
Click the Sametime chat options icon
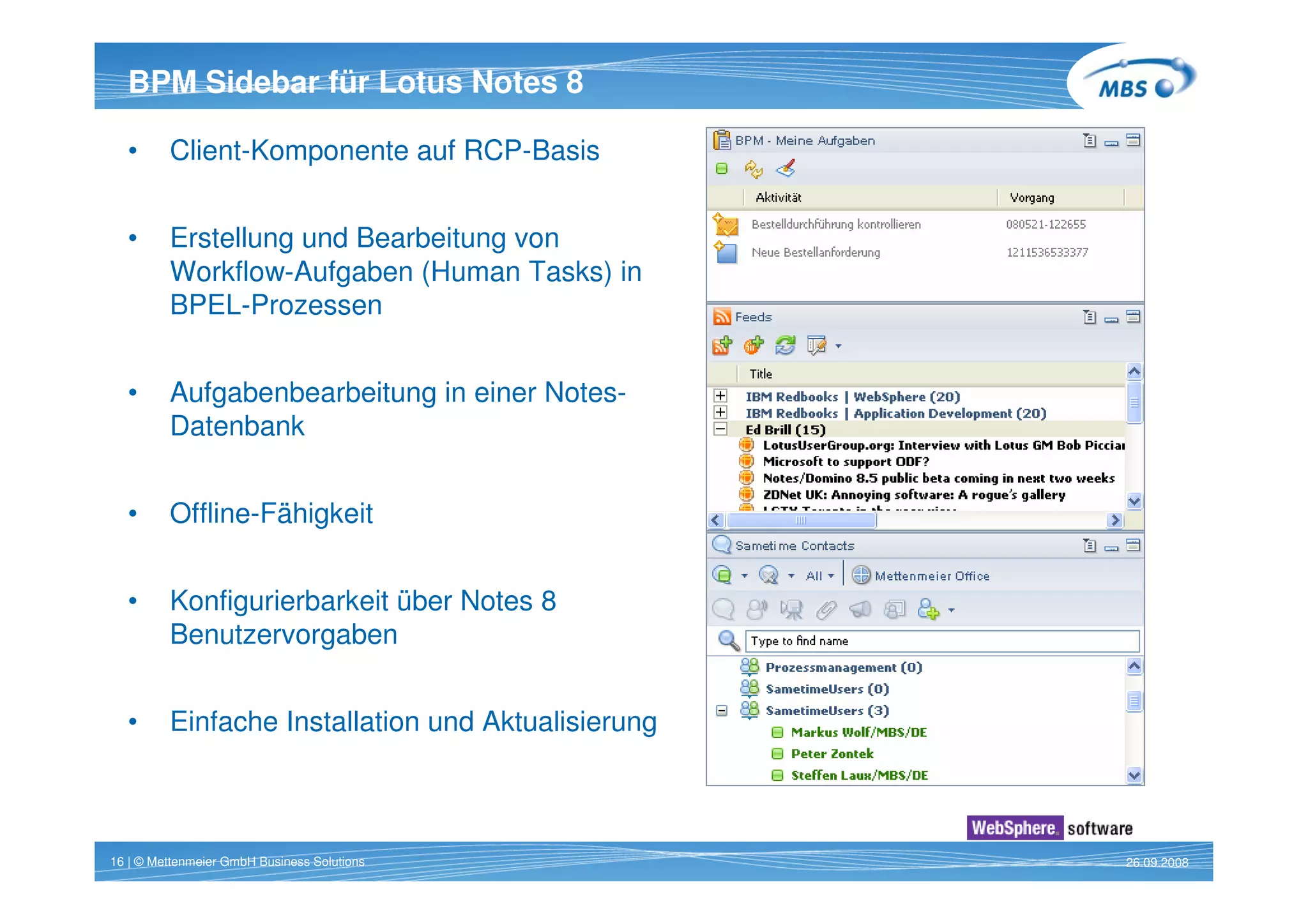768,575
